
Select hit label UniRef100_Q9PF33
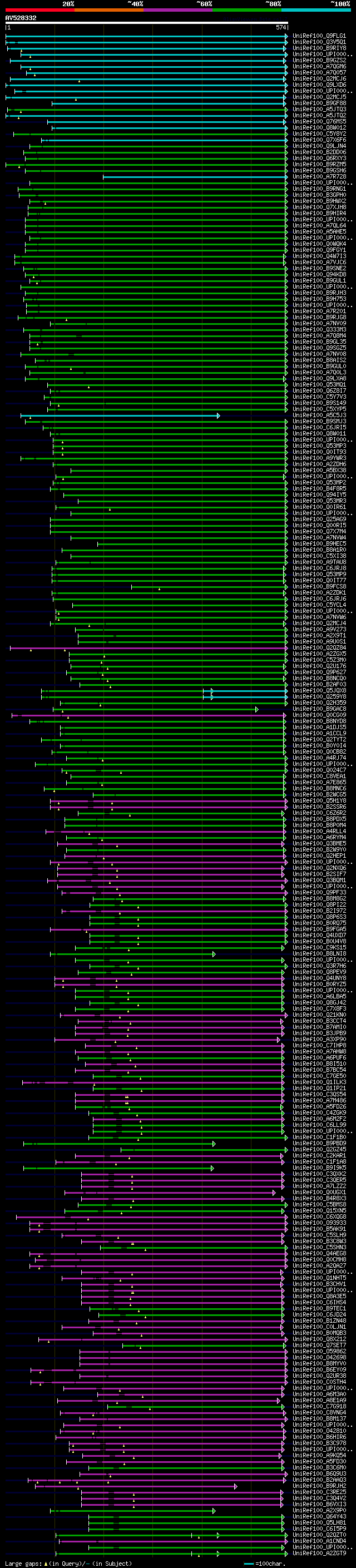point(319,892)
